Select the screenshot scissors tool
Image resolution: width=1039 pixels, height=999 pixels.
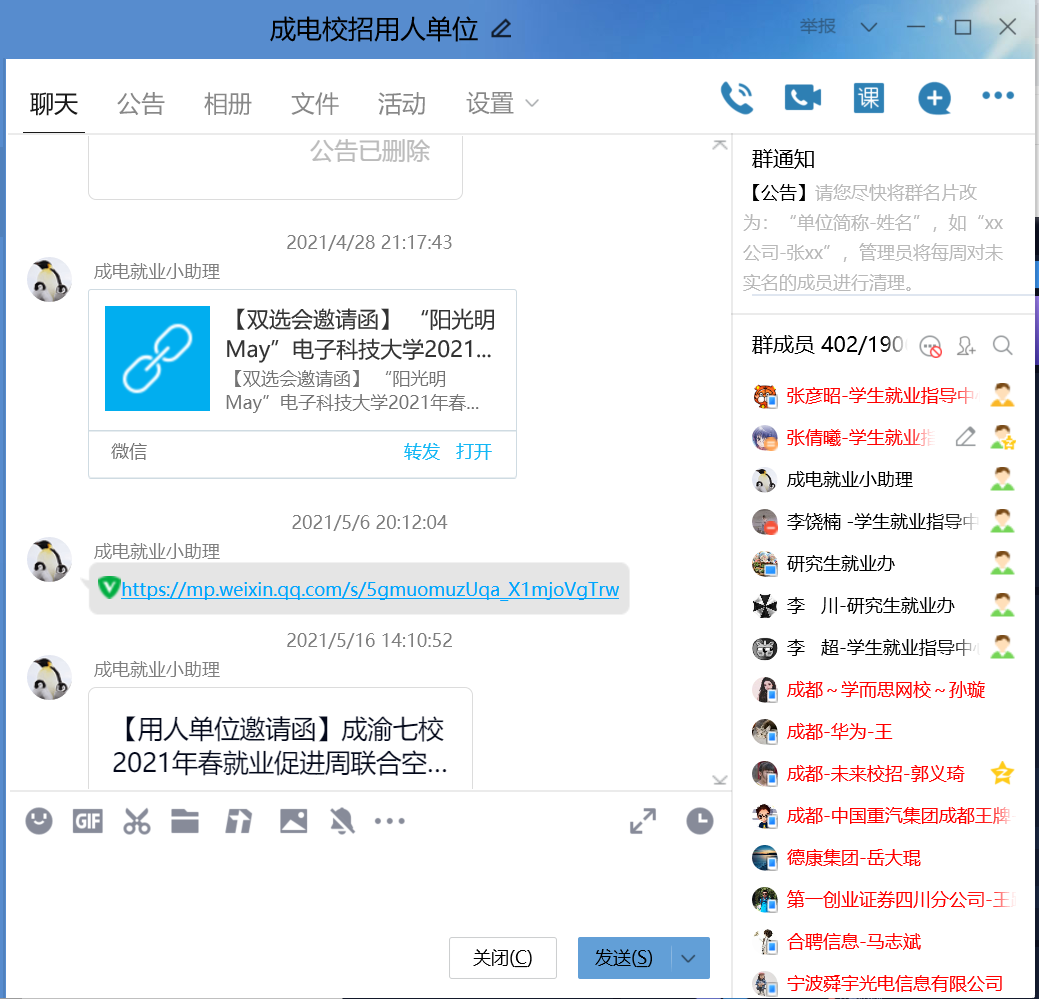(137, 821)
